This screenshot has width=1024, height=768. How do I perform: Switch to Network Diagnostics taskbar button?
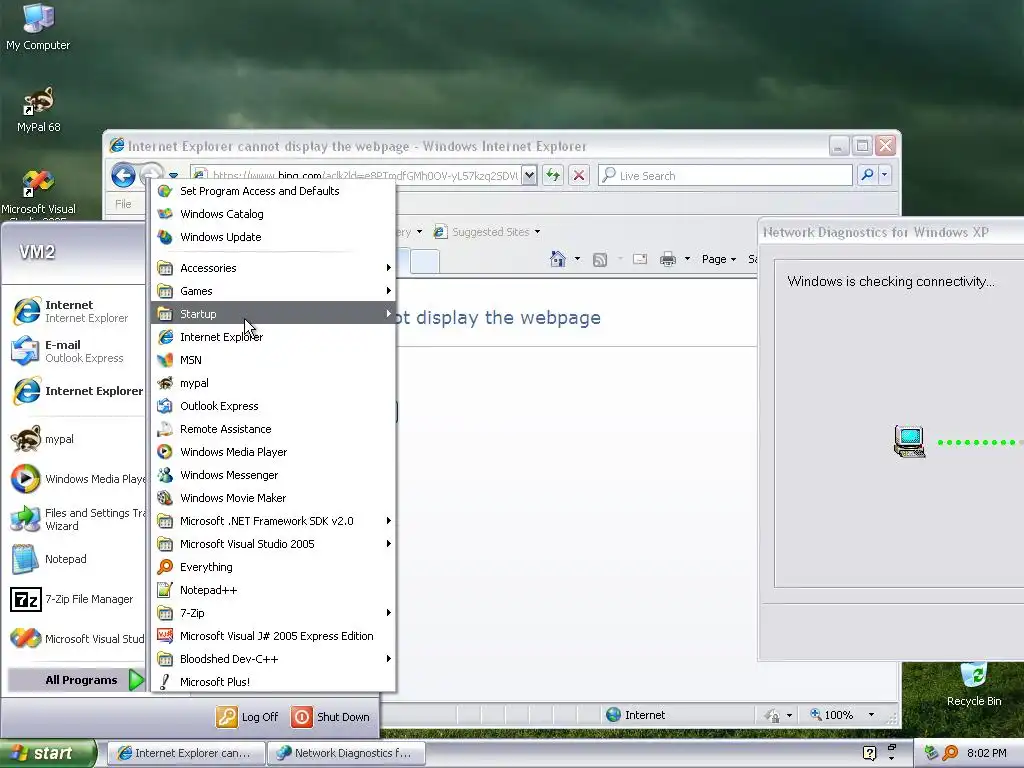[x=346, y=753]
